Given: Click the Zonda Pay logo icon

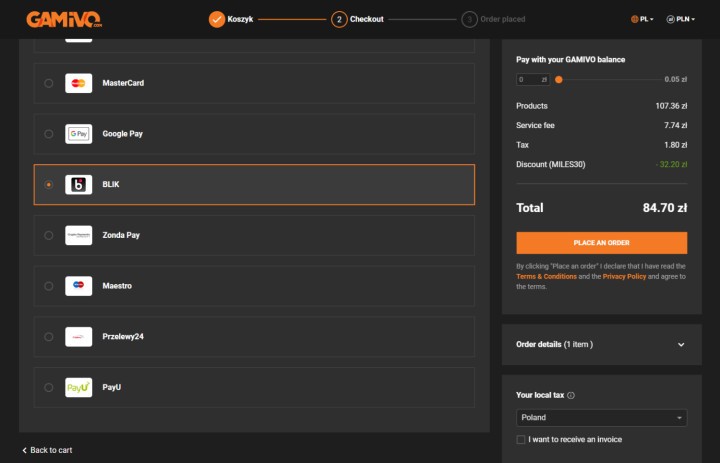Looking at the screenshot, I should pos(79,235).
